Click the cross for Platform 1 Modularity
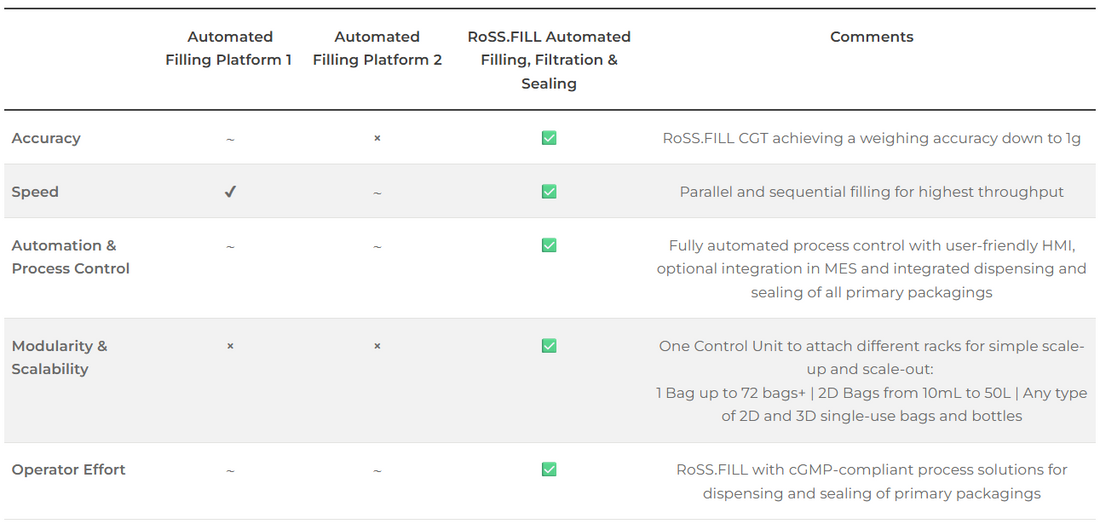Image resolution: width=1100 pixels, height=524 pixels. click(x=230, y=346)
